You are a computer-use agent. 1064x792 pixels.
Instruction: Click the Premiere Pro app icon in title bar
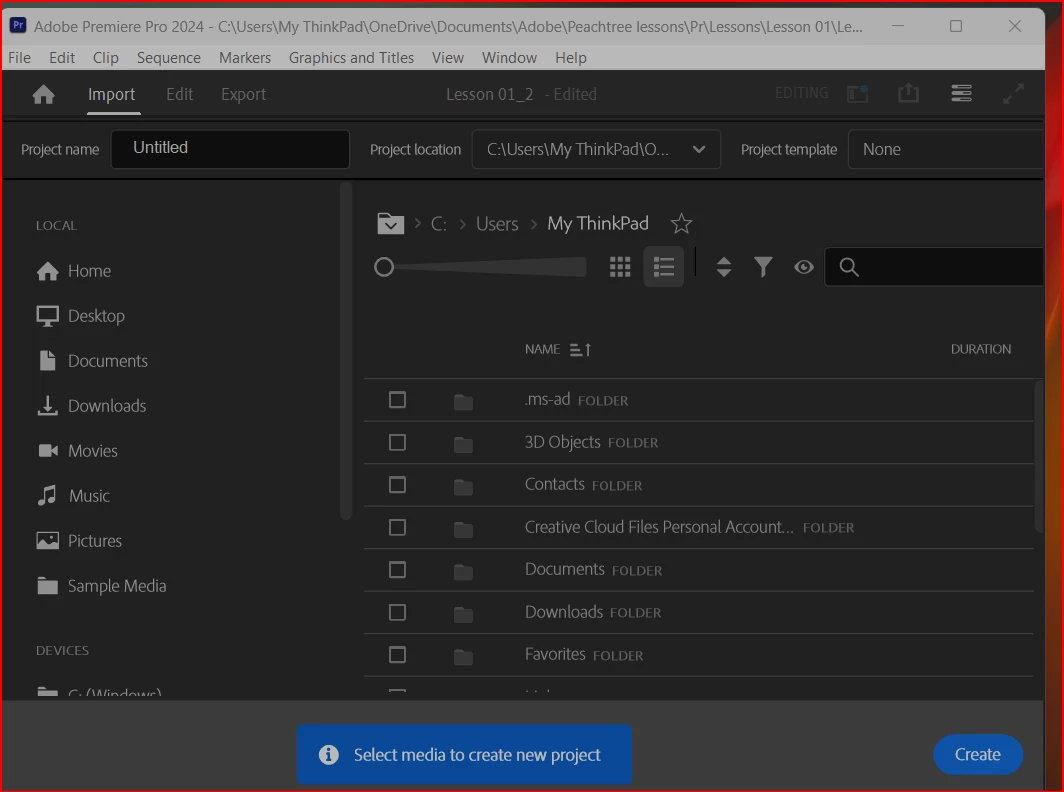[18, 26]
